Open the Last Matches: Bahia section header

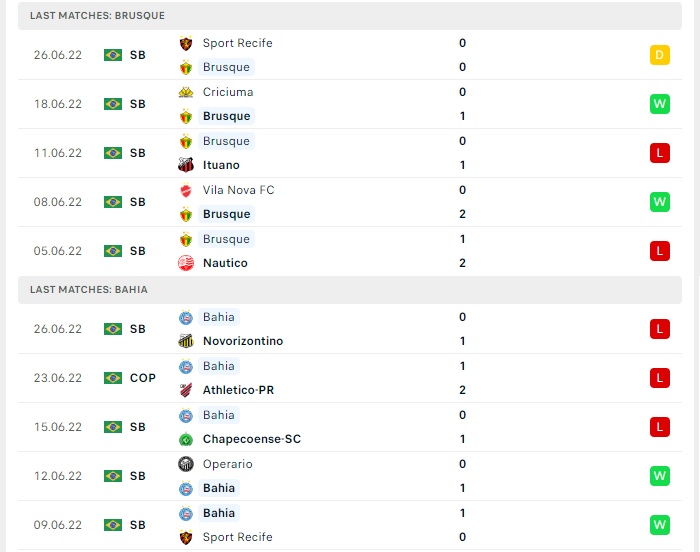pos(350,290)
